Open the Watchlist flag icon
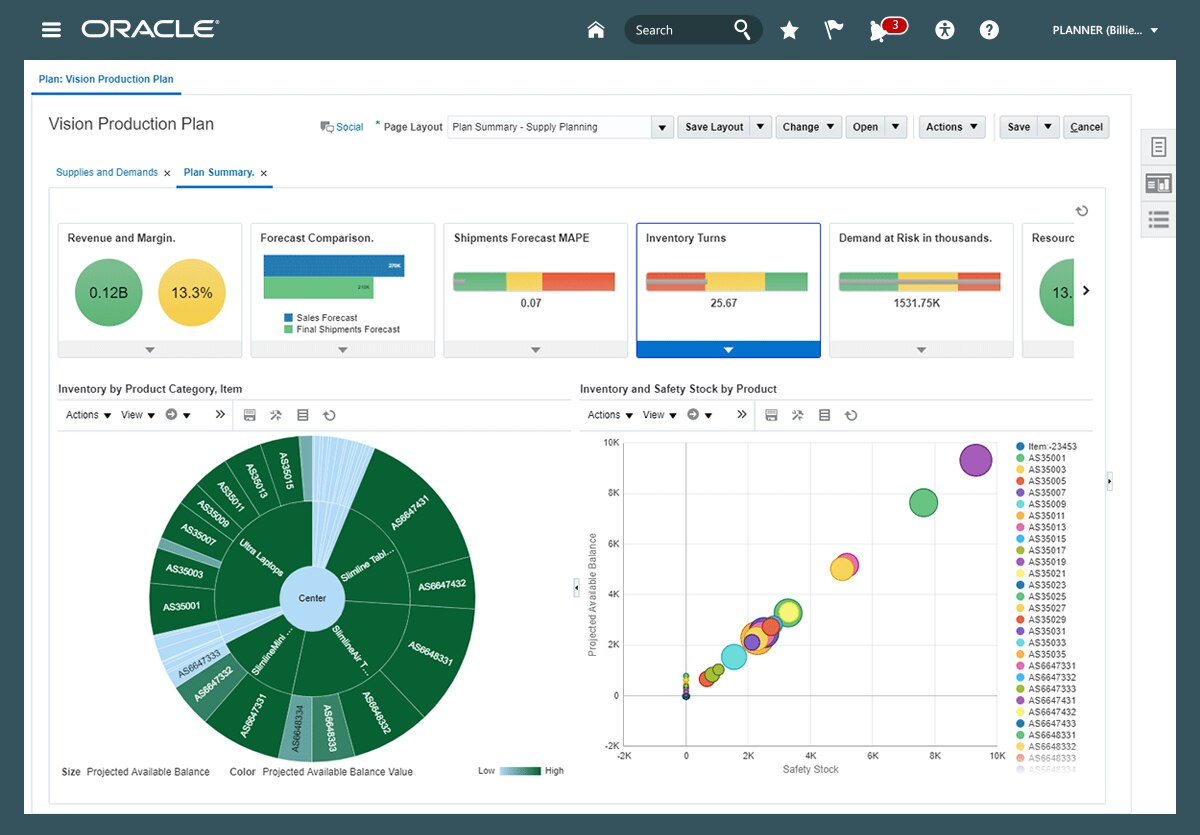The width and height of the screenshot is (1200, 835). click(834, 30)
